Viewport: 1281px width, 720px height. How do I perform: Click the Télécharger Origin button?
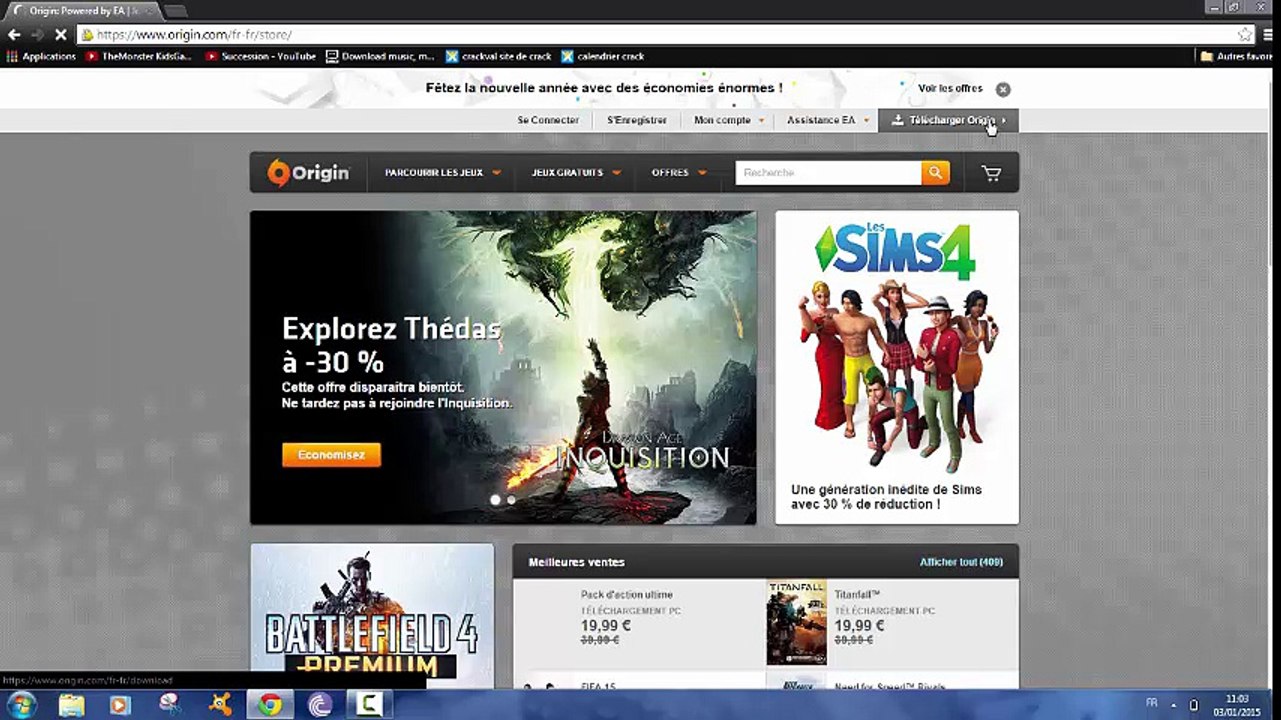click(x=949, y=120)
